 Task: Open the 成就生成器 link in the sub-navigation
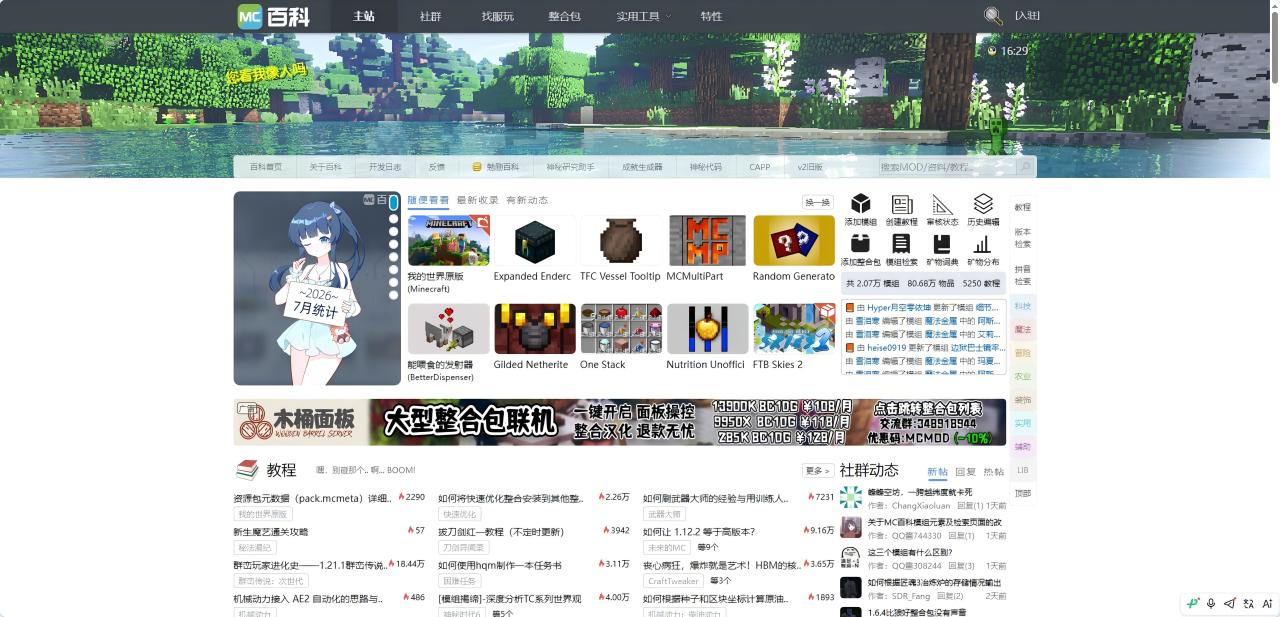pos(642,167)
